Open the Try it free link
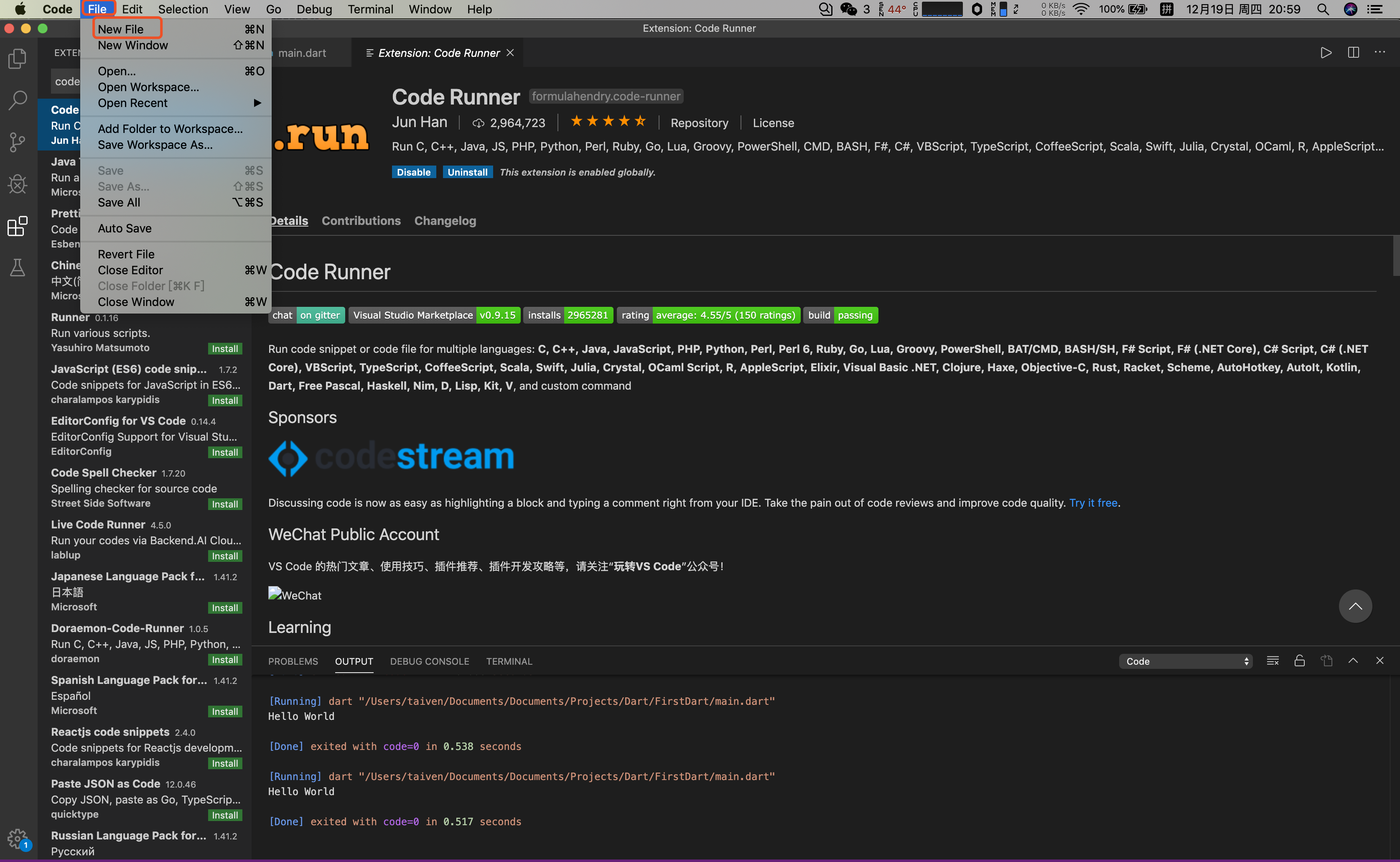 [1093, 503]
